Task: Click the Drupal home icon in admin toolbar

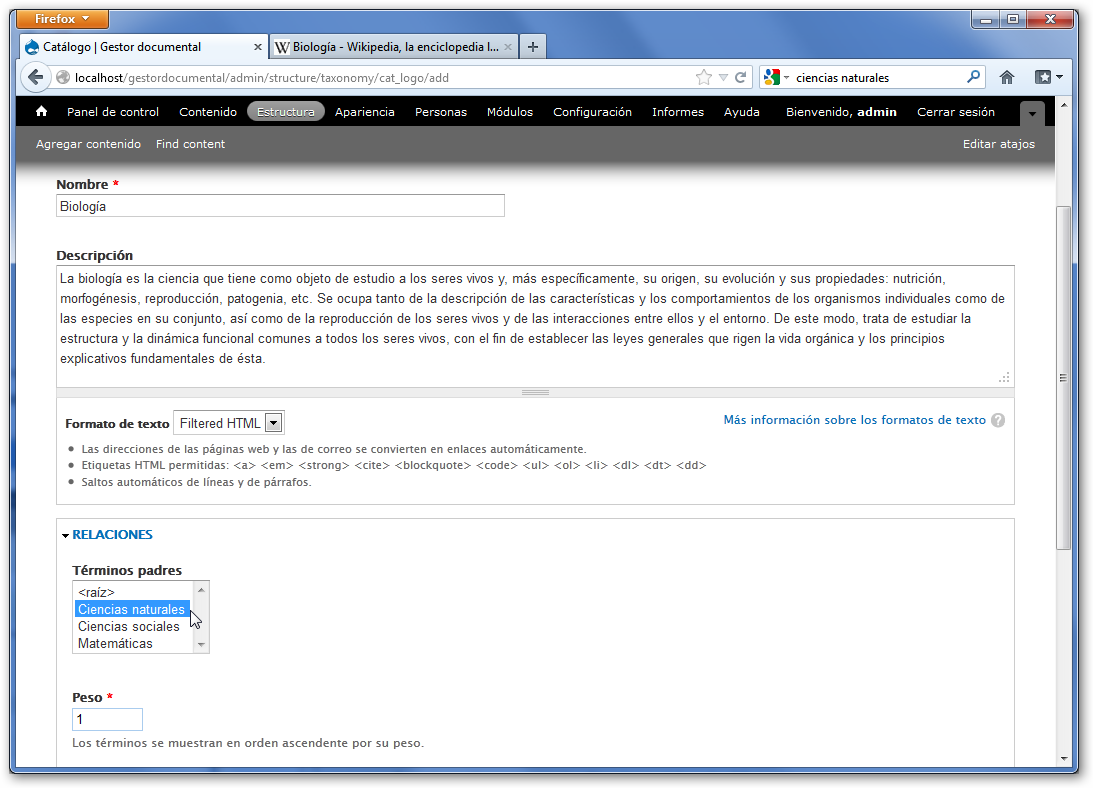Action: tap(41, 112)
